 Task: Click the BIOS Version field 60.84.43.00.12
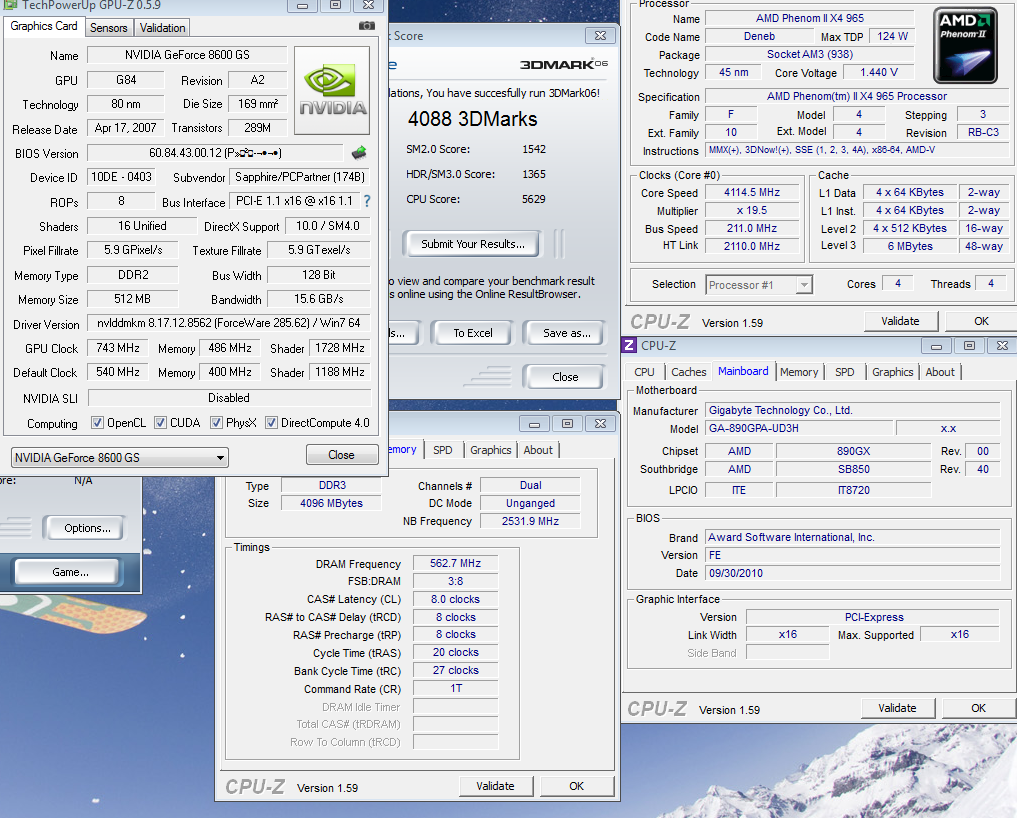(215, 153)
